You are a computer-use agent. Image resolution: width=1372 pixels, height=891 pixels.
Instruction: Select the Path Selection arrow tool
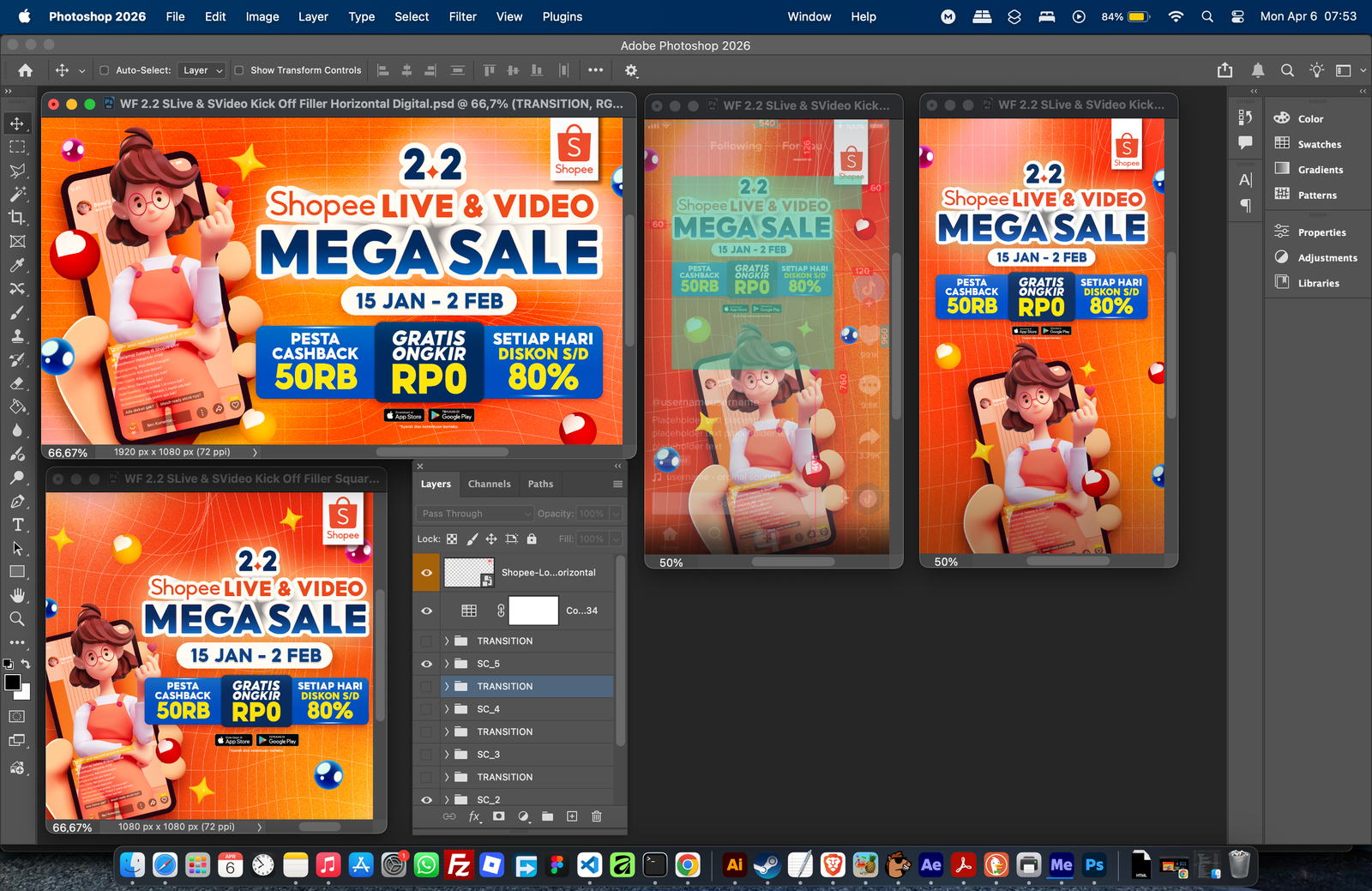coord(17,548)
